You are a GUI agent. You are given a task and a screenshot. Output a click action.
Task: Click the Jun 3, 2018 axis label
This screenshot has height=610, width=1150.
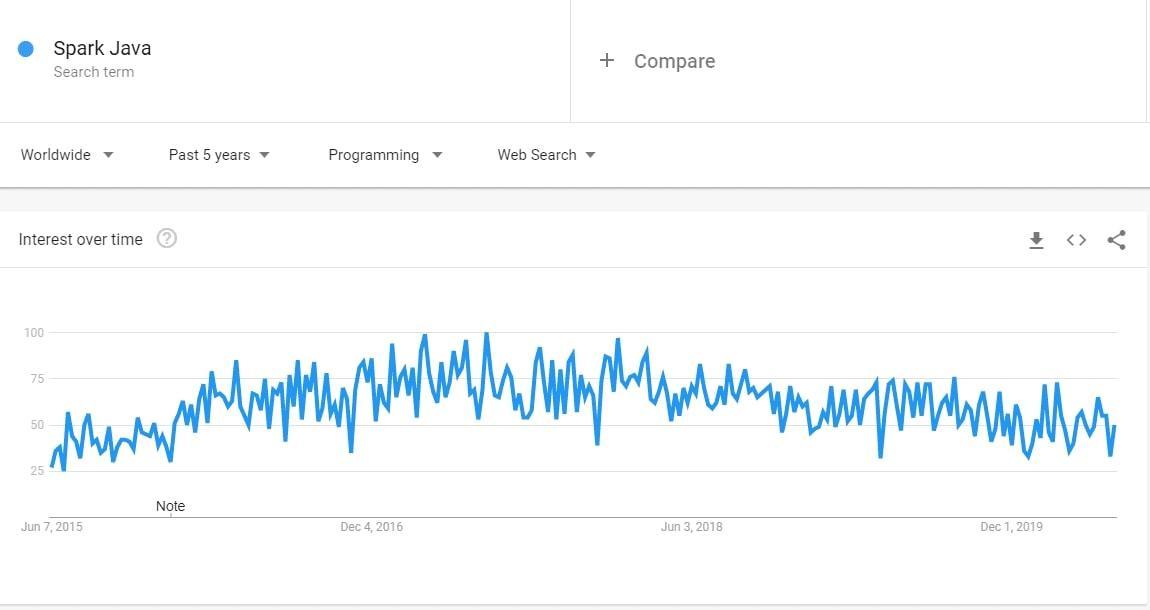pos(691,527)
